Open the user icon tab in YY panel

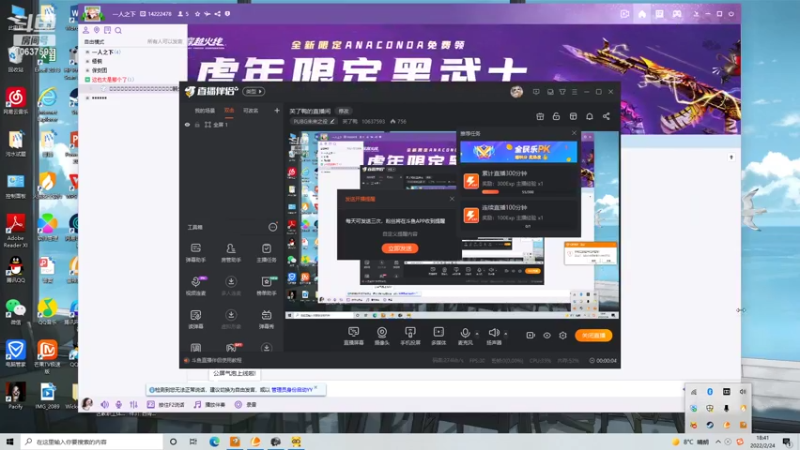pos(86,30)
